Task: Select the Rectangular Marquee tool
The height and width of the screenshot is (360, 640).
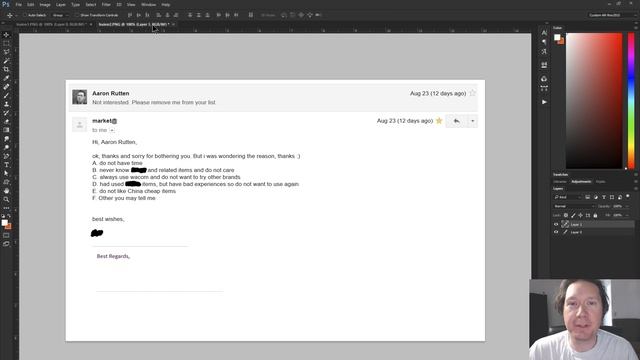Action: tap(6, 43)
